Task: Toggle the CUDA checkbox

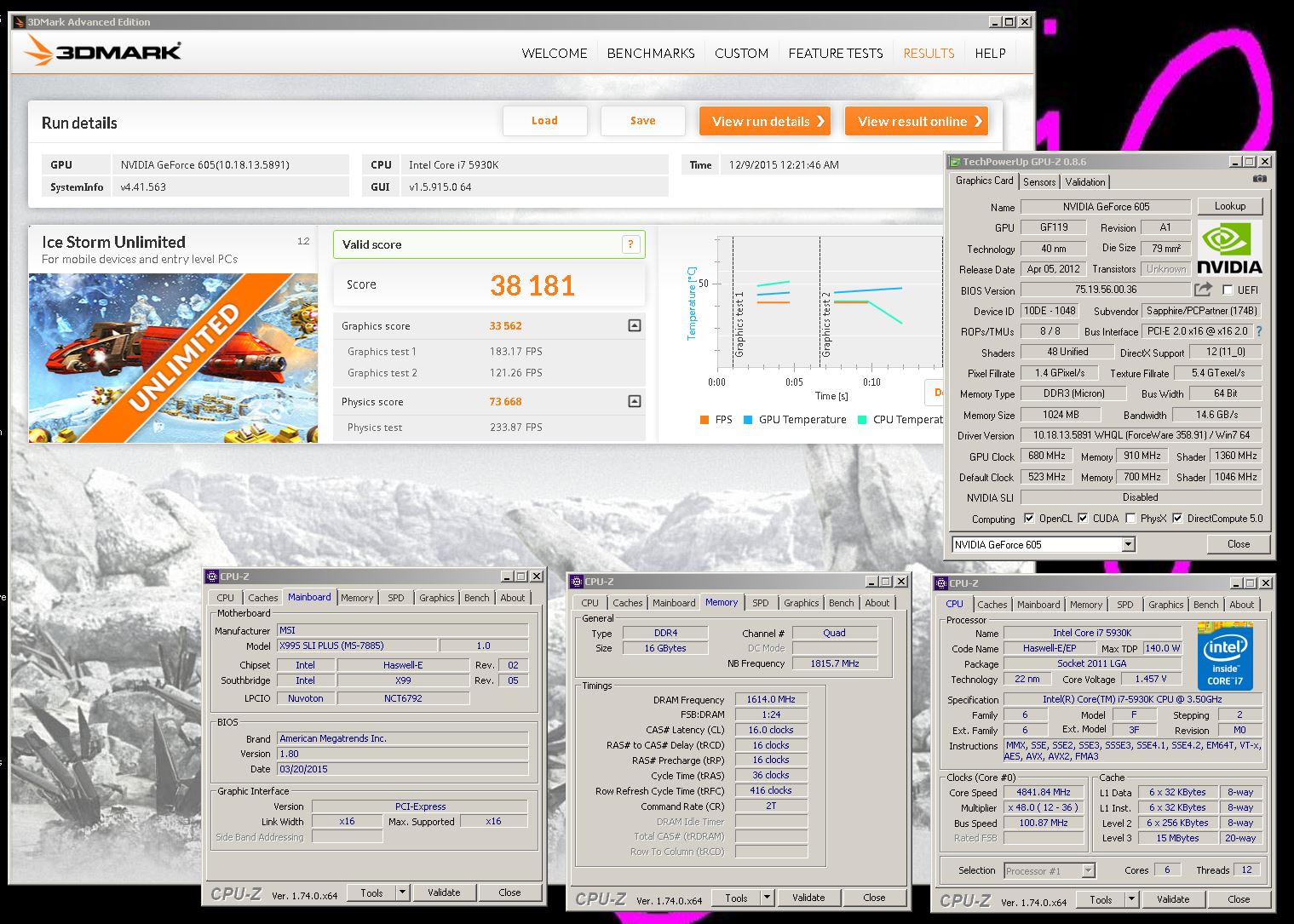Action: [x=1083, y=518]
